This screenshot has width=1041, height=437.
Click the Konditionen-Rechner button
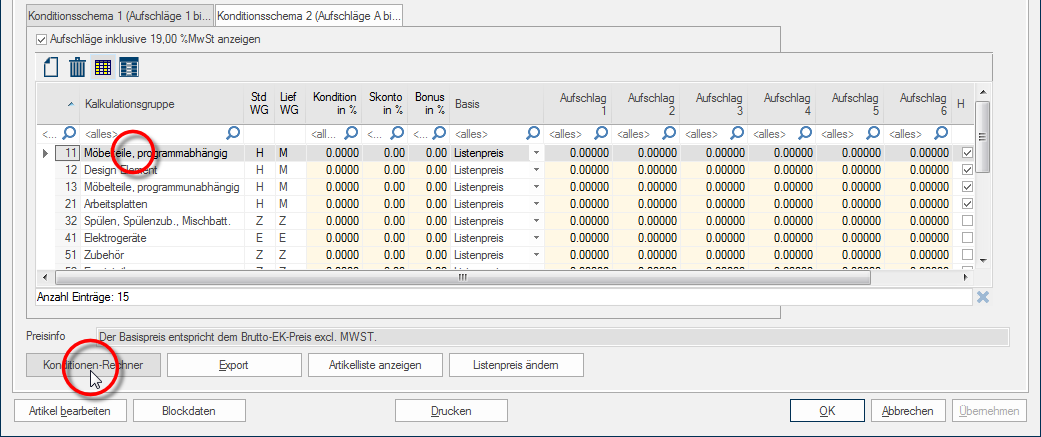pos(92,365)
